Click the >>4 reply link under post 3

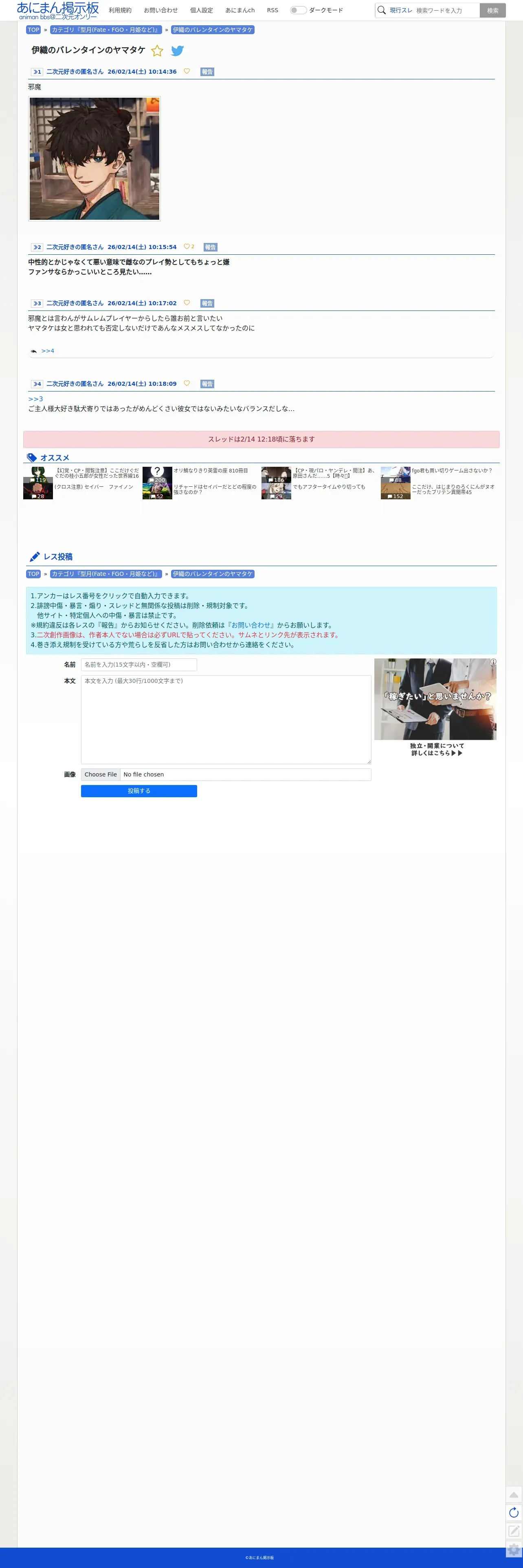(48, 351)
